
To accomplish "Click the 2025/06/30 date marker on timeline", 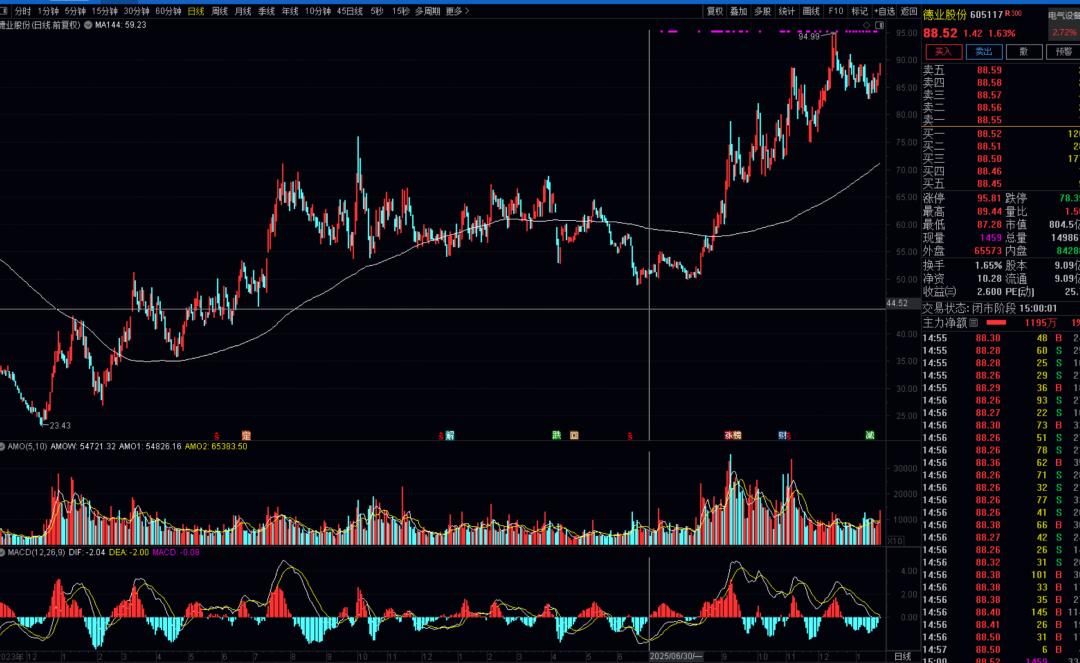I will (677, 656).
